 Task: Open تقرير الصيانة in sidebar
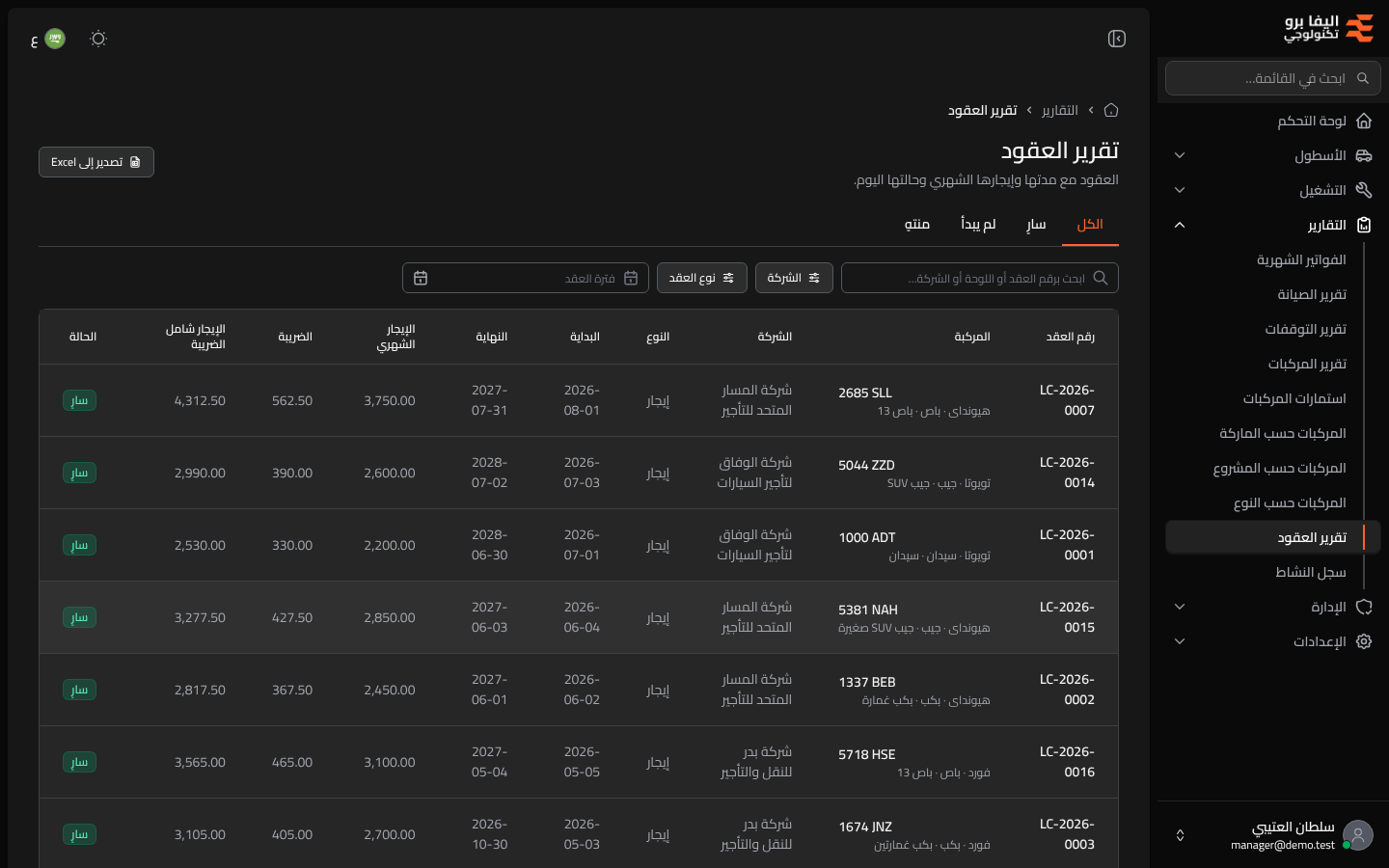[x=1312, y=294]
